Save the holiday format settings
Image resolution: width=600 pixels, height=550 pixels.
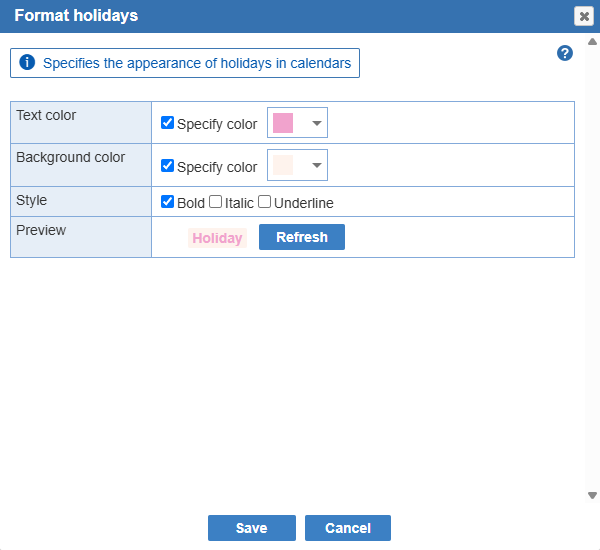click(x=252, y=528)
